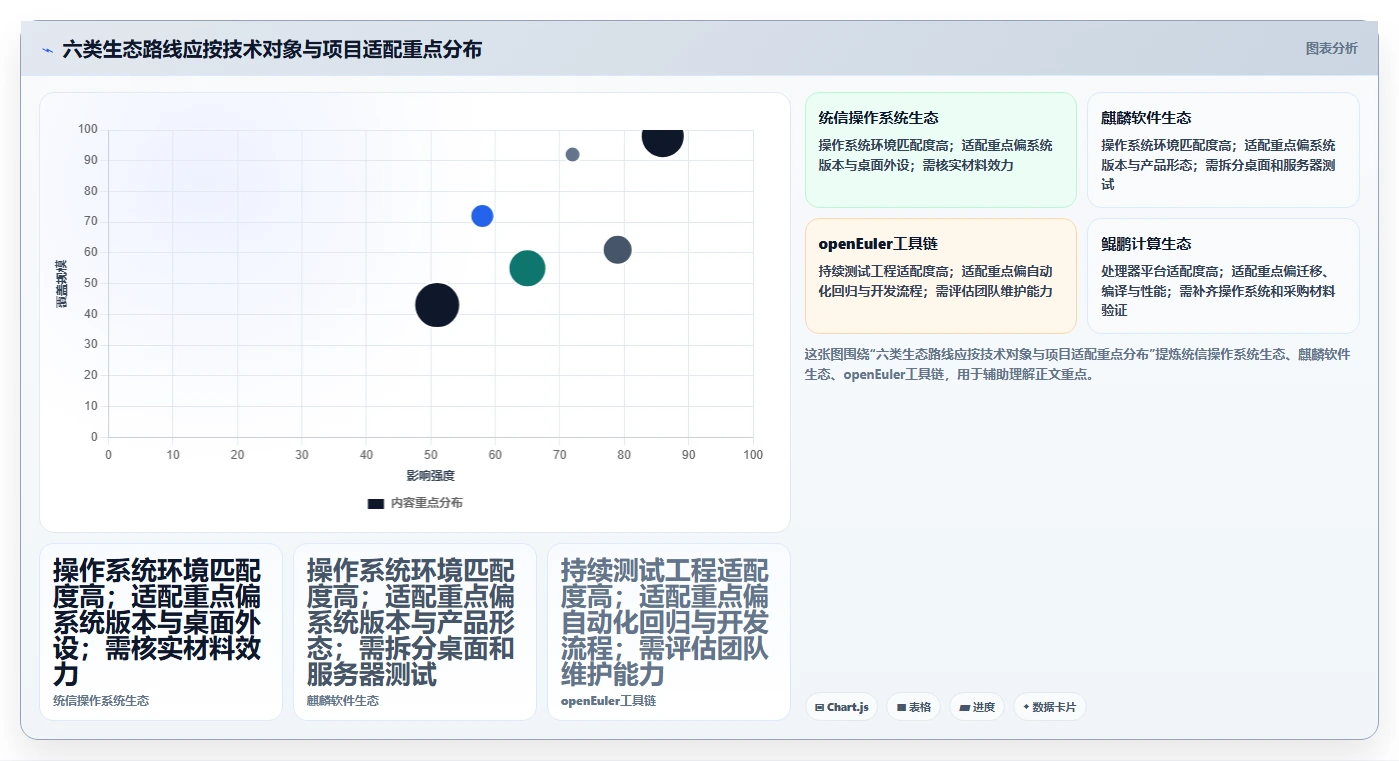Viewport: 1399px width, 761px height.
Task: Click the summary paragraph starting 这张图围绕
Action: click(1079, 364)
